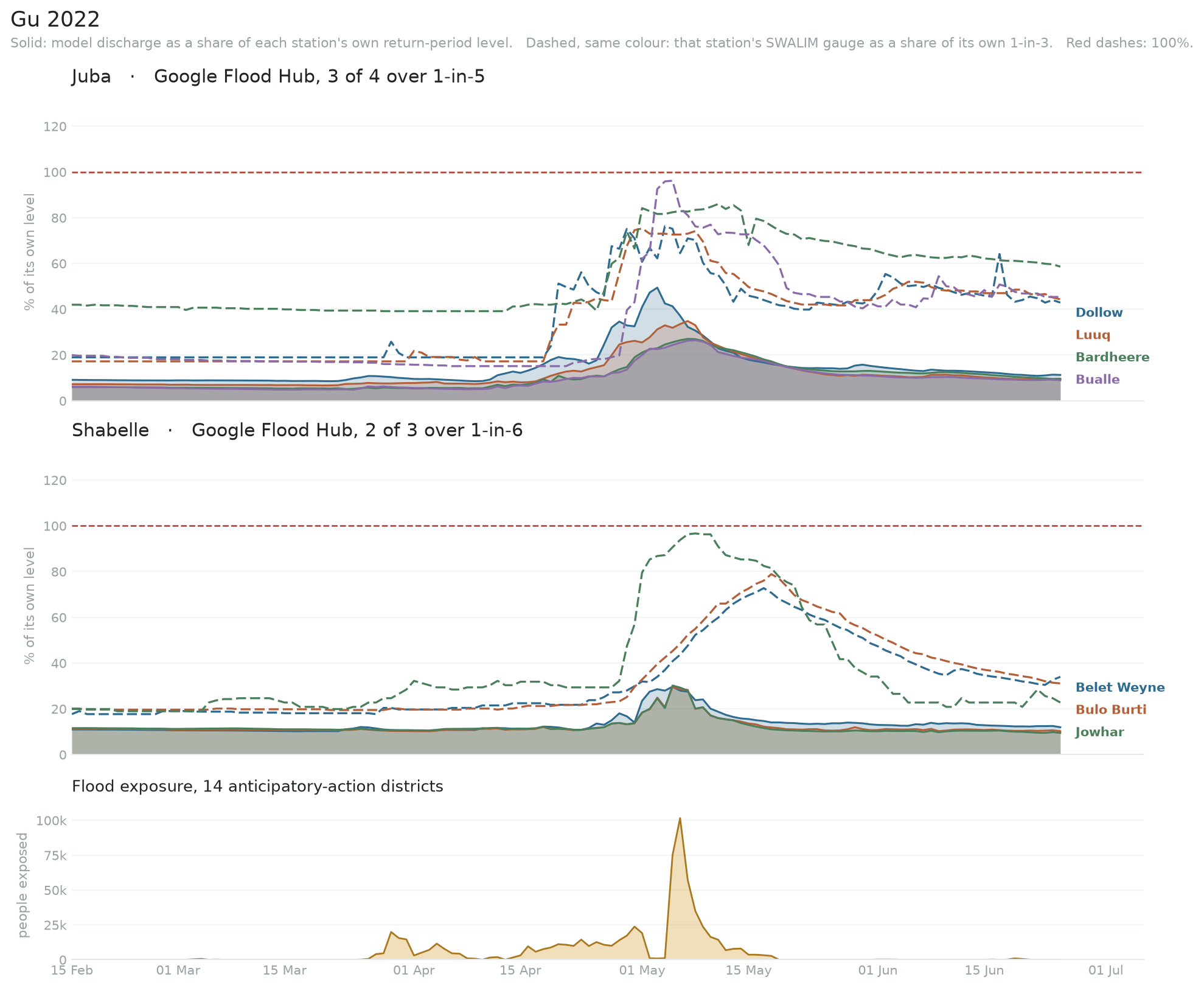Click the Juba panel heading text

click(278, 77)
